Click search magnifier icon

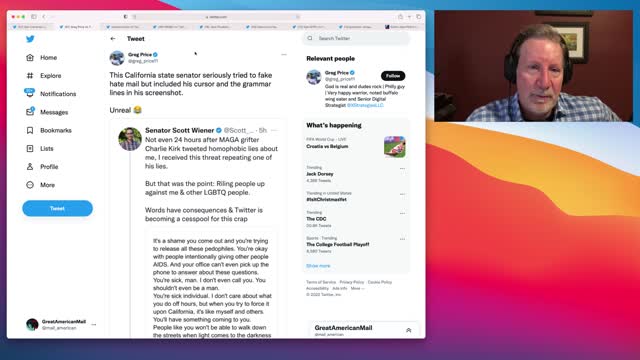tap(310, 38)
